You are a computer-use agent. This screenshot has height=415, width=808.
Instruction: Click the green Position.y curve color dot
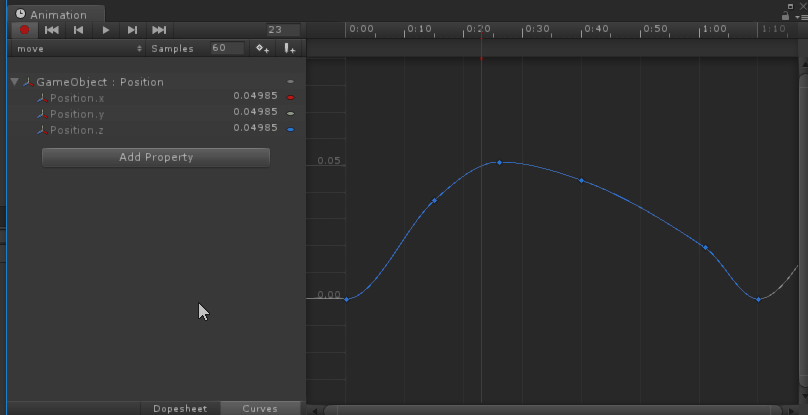click(291, 113)
